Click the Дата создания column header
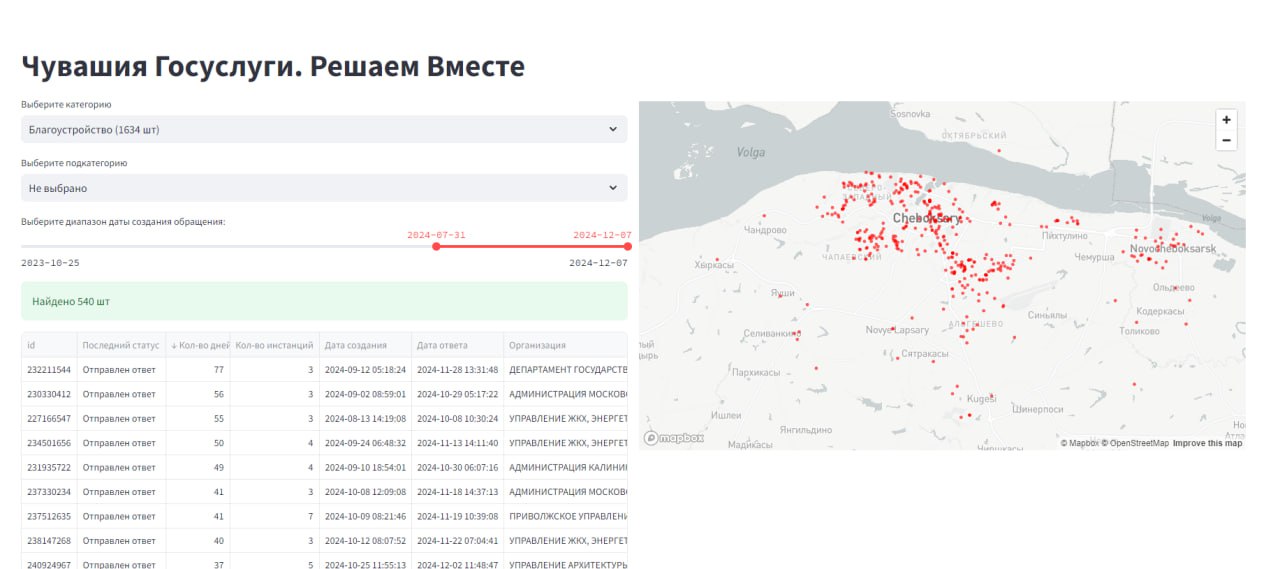 point(355,345)
